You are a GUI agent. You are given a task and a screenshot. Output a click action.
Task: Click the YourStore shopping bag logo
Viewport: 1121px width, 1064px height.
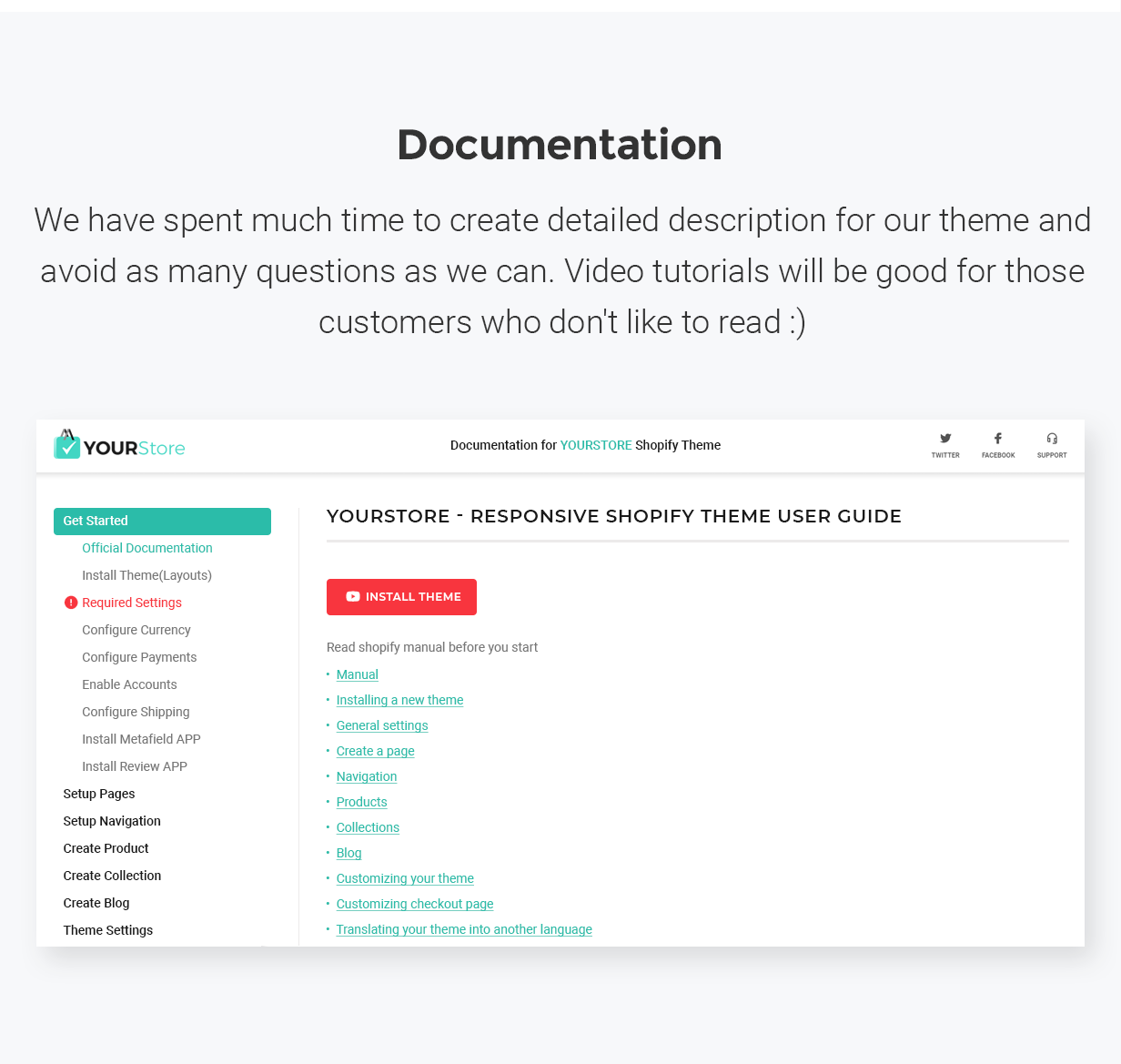tap(119, 444)
